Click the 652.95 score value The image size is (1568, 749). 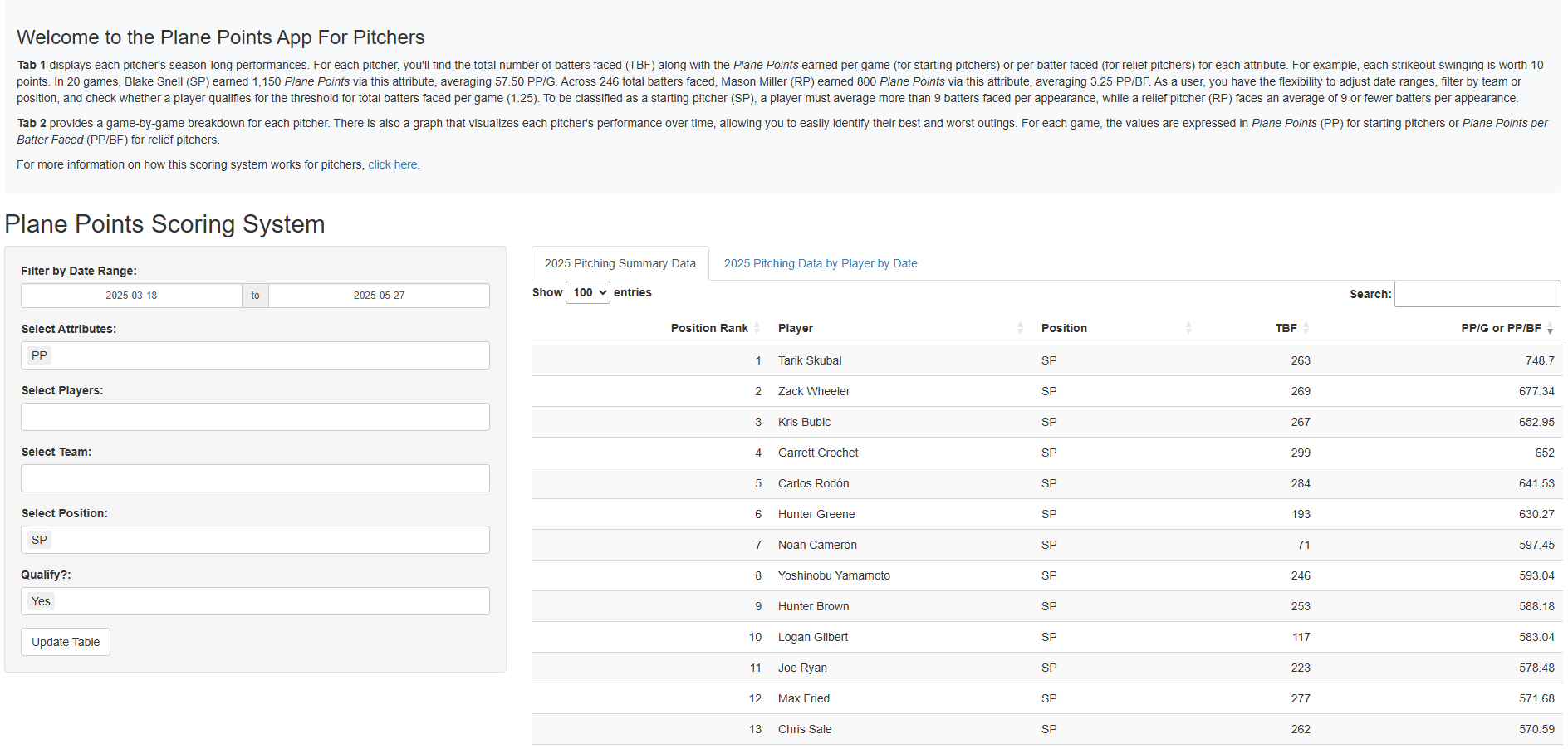[1536, 422]
